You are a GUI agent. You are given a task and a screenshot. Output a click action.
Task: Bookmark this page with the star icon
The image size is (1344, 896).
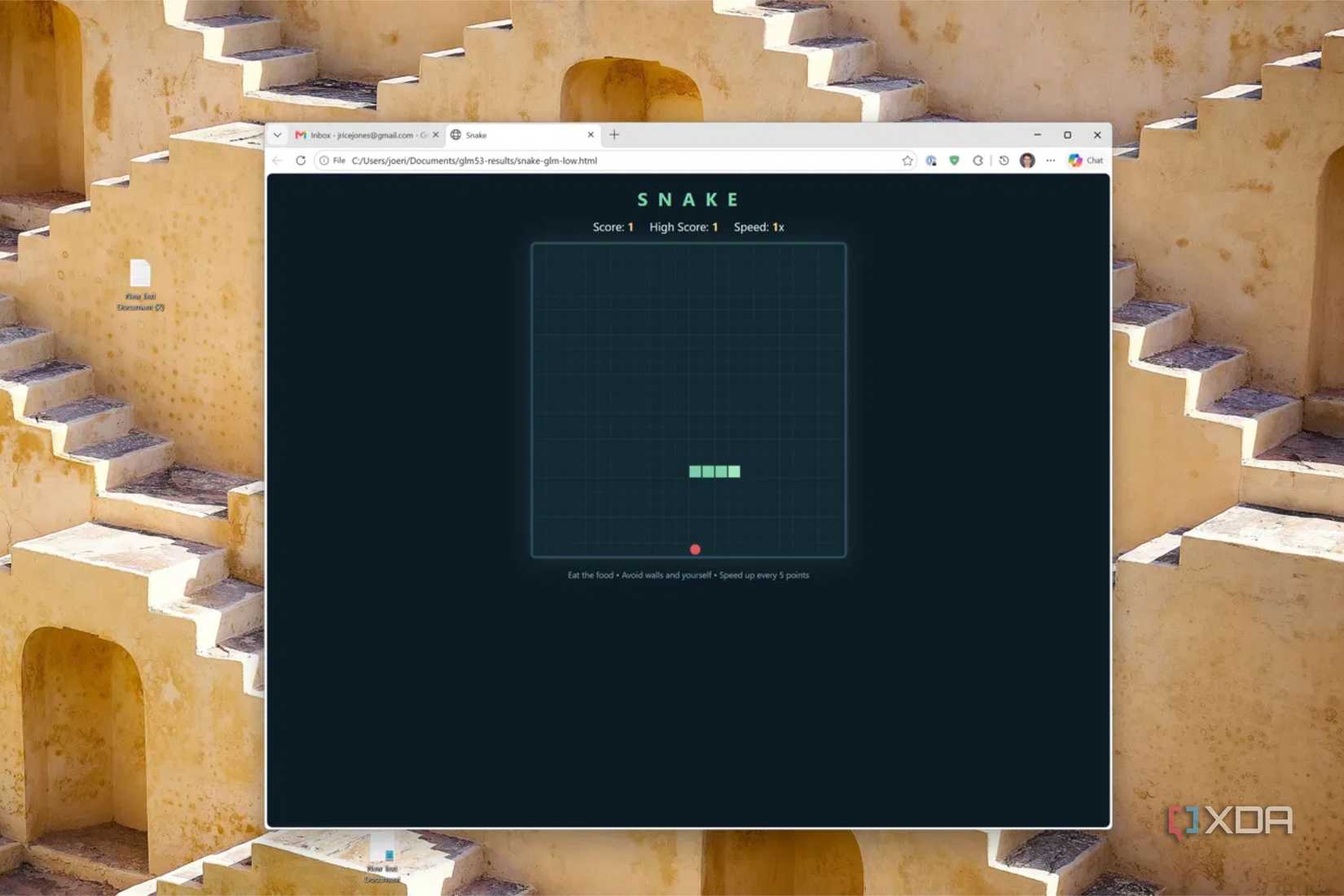point(907,160)
